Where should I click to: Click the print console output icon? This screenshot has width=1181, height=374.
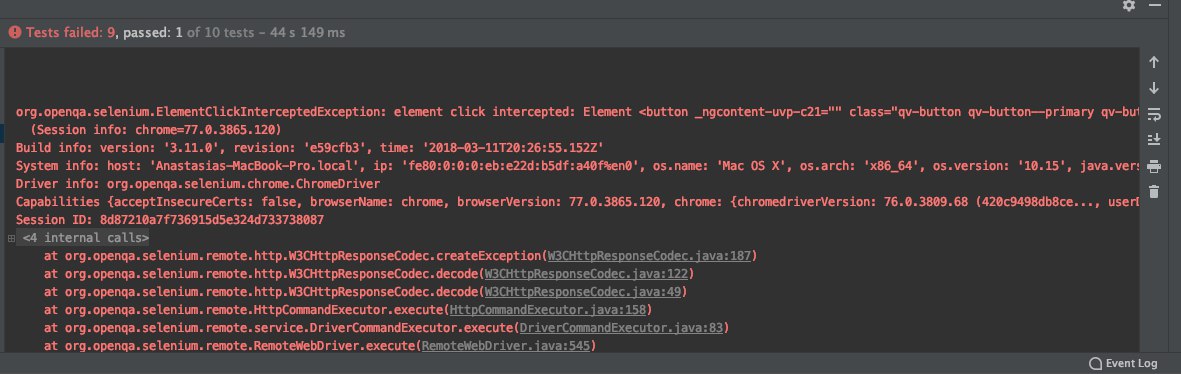pyautogui.click(x=1153, y=166)
